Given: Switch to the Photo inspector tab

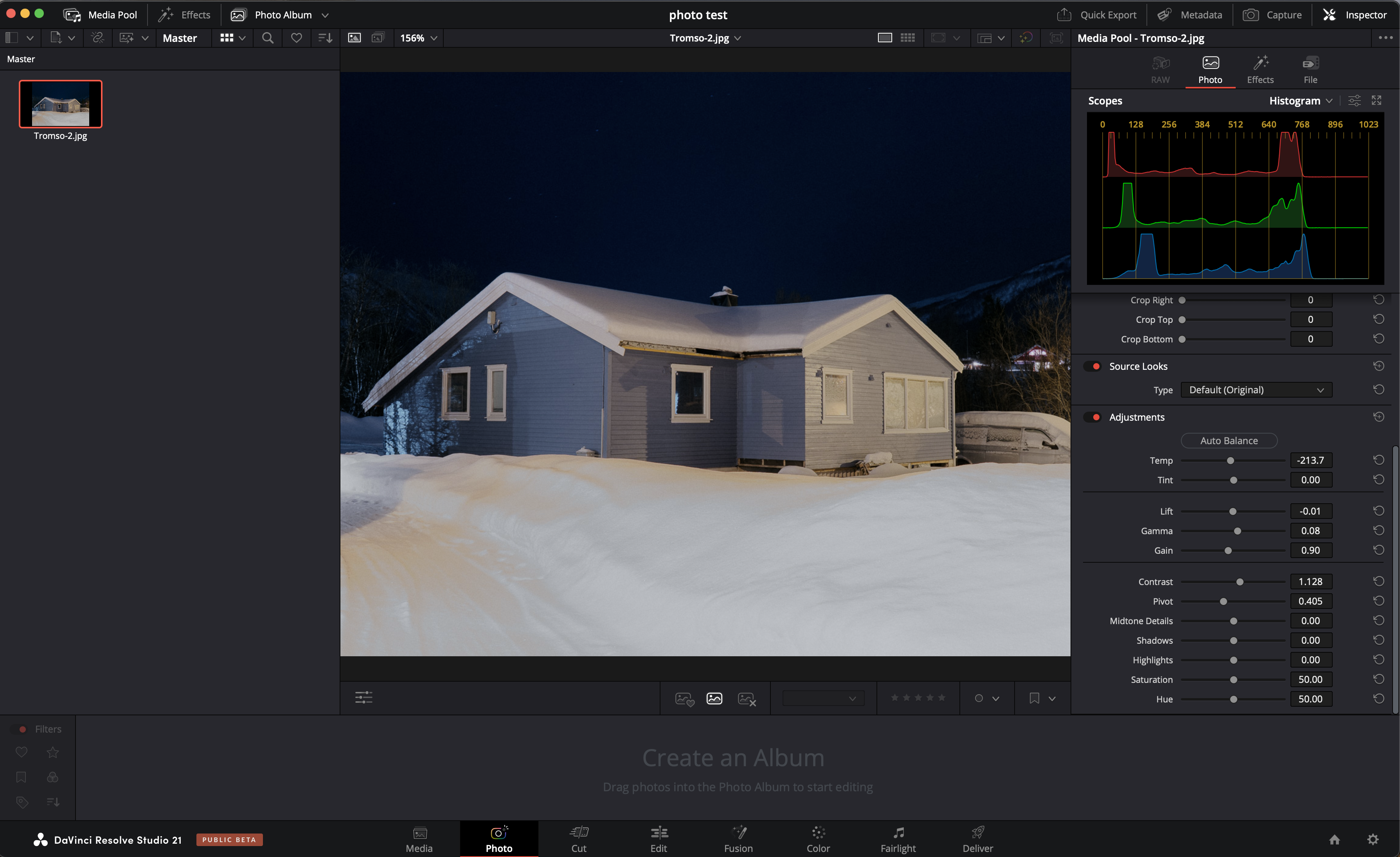Looking at the screenshot, I should coord(1210,70).
